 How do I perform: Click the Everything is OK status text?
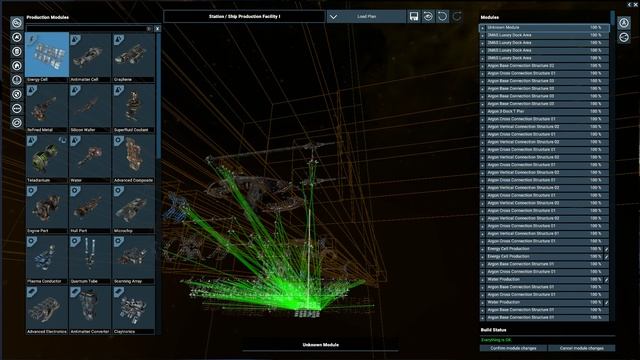[496, 340]
